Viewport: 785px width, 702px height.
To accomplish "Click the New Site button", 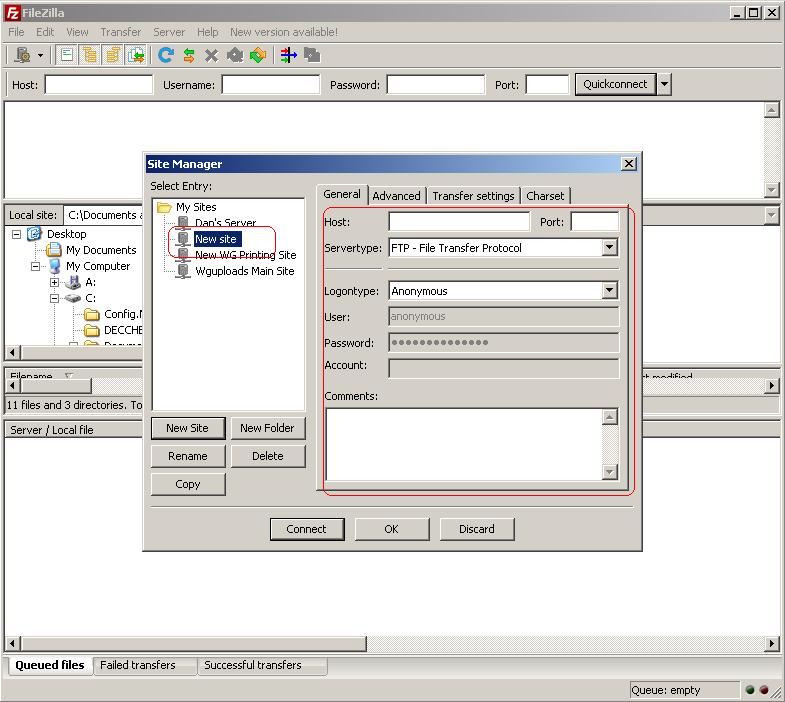I will (x=188, y=428).
